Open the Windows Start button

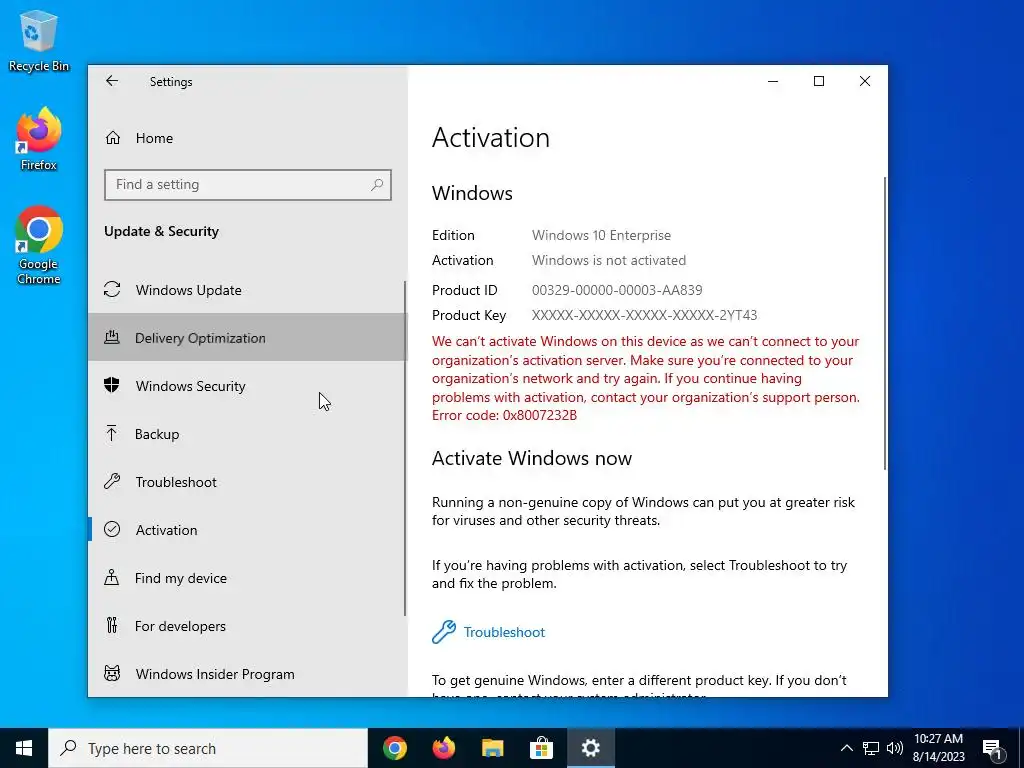(x=24, y=748)
